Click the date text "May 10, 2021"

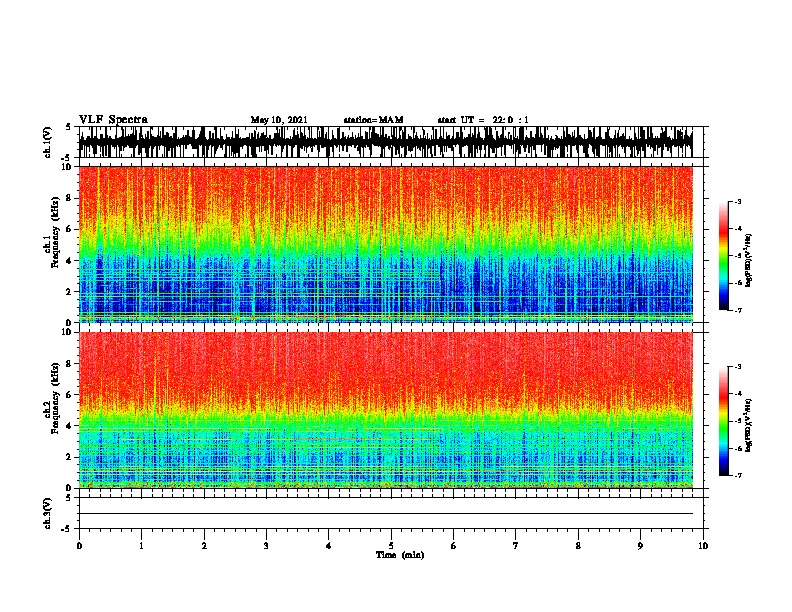pos(279,120)
